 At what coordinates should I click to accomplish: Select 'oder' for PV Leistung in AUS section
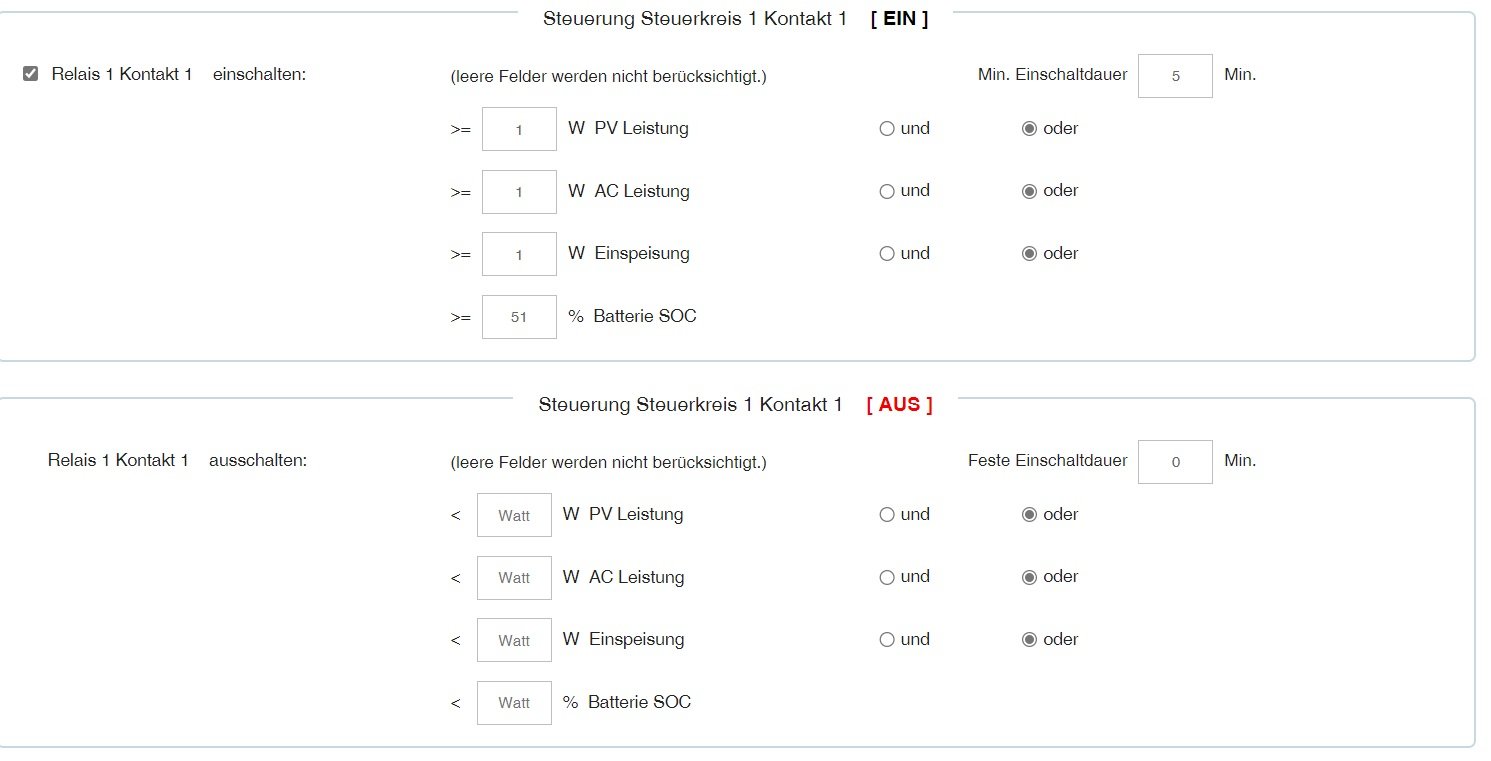coord(1029,515)
